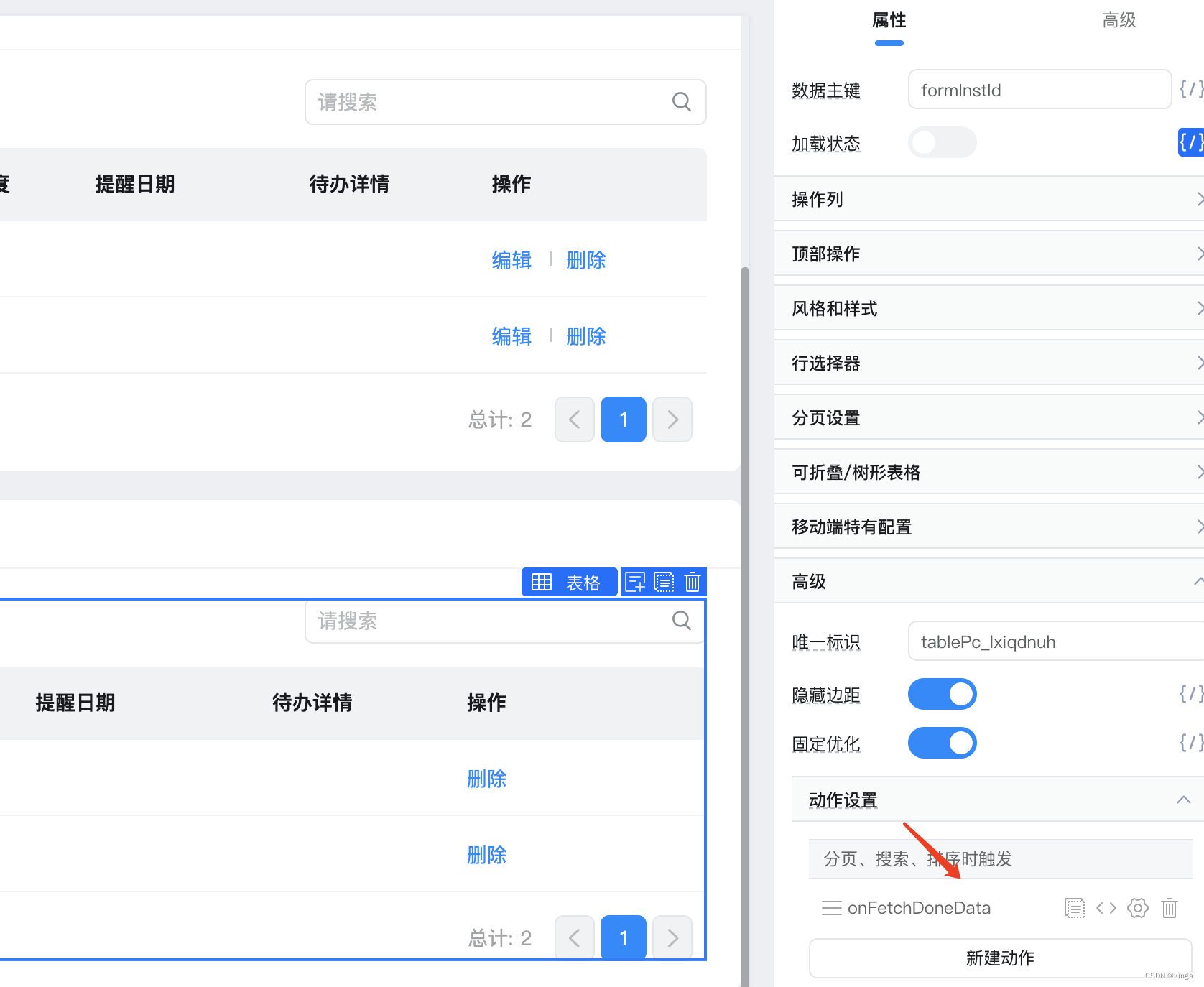The image size is (1204, 987).
Task: Click the copy component icon in table toolbar
Action: pos(664,582)
